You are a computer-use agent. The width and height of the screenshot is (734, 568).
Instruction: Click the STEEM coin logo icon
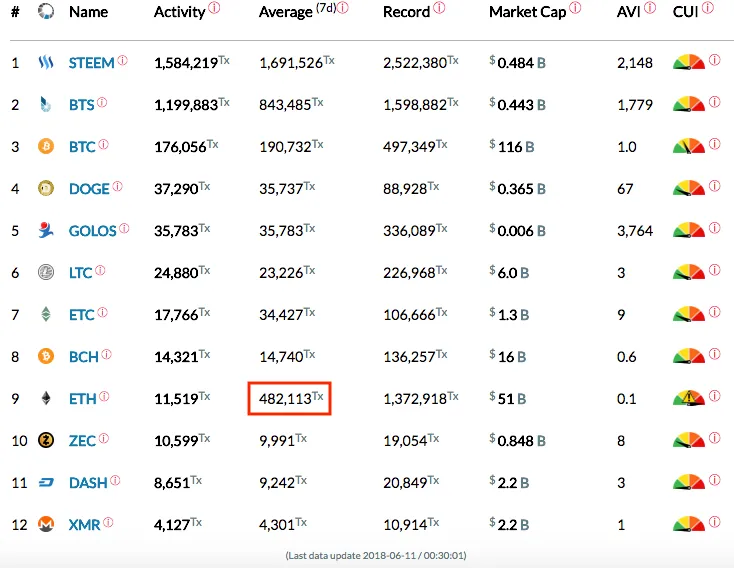46,62
